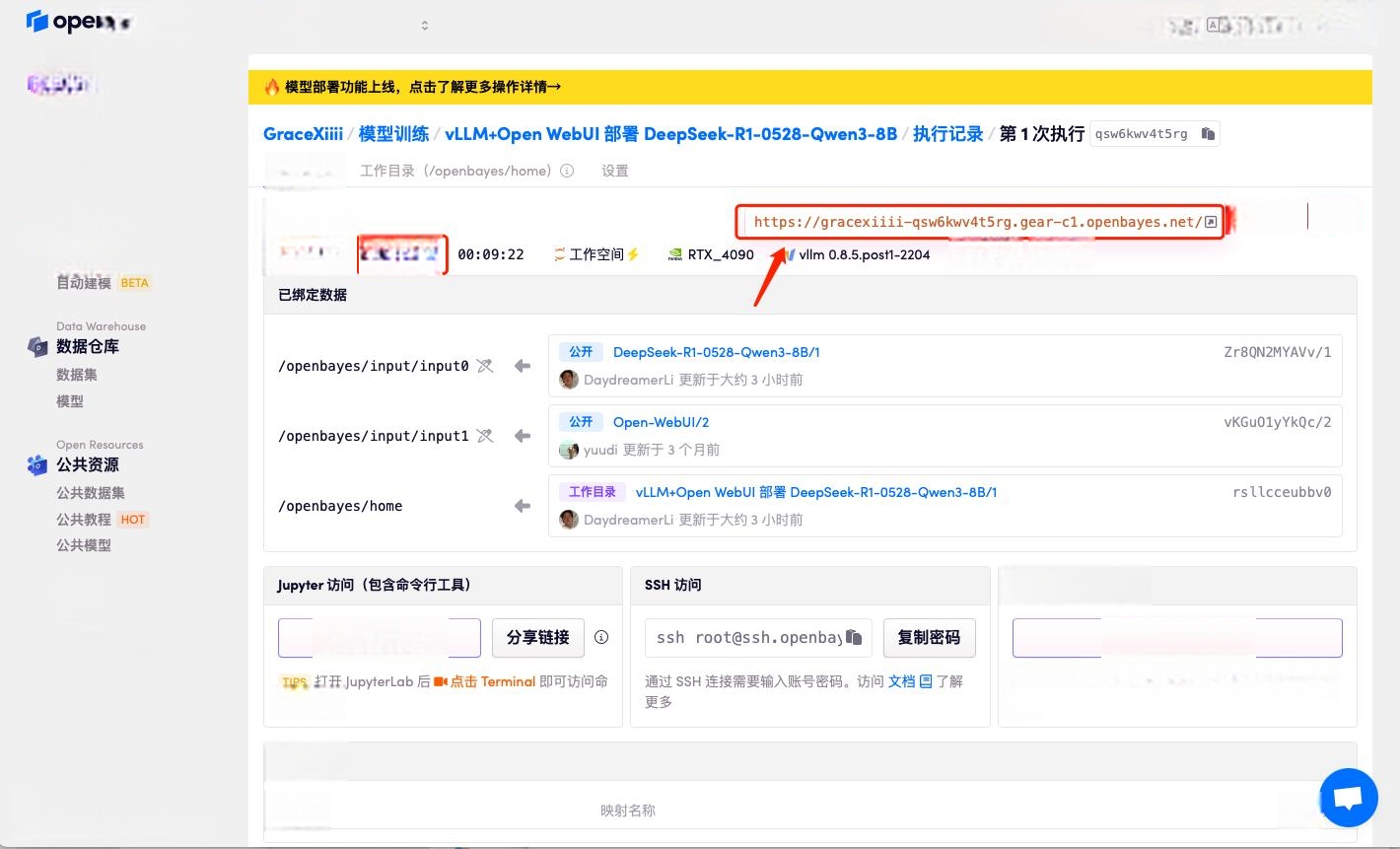Click the vllm 0.8.5.post1-2204 image label

pyautogui.click(x=865, y=254)
